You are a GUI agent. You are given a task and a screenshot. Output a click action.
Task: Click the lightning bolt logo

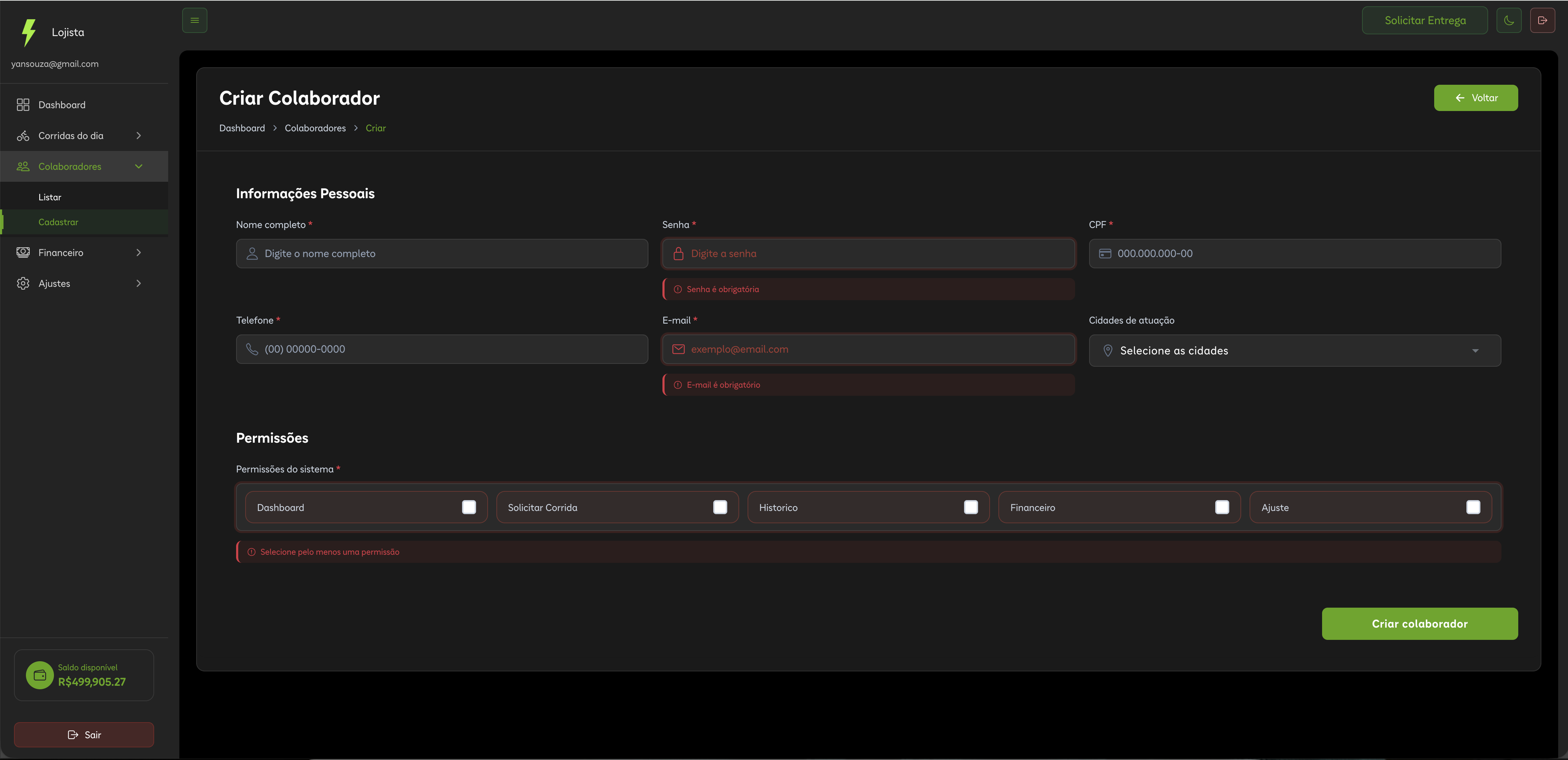(x=28, y=32)
